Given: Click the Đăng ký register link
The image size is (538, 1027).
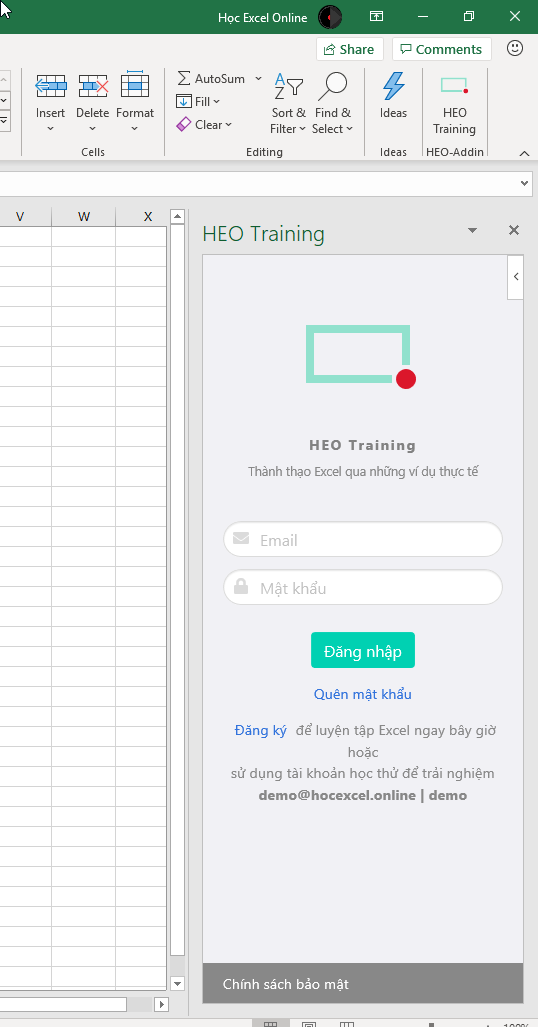Looking at the screenshot, I should tap(261, 730).
